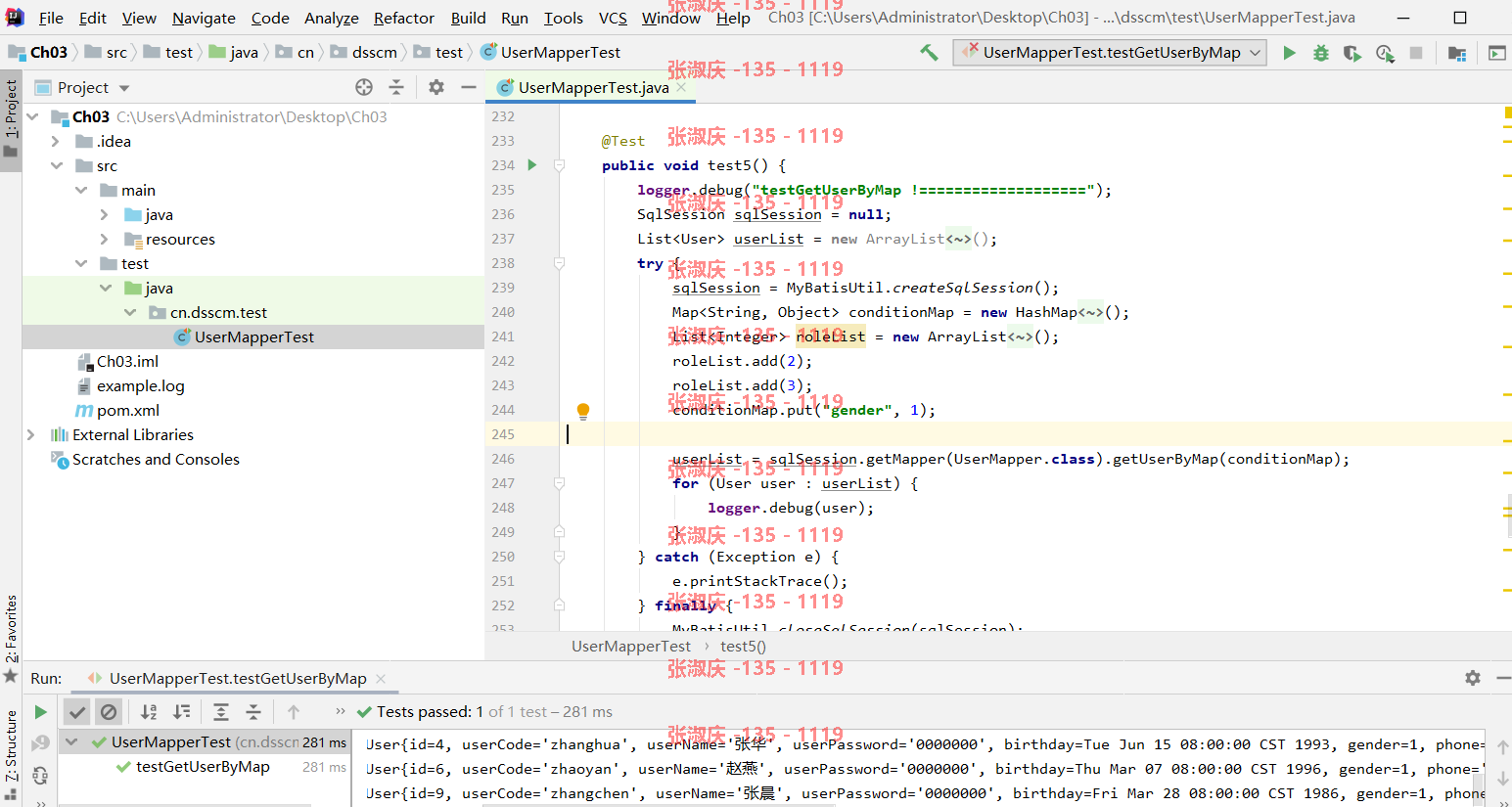Sort tests alphabetically icon

(149, 712)
